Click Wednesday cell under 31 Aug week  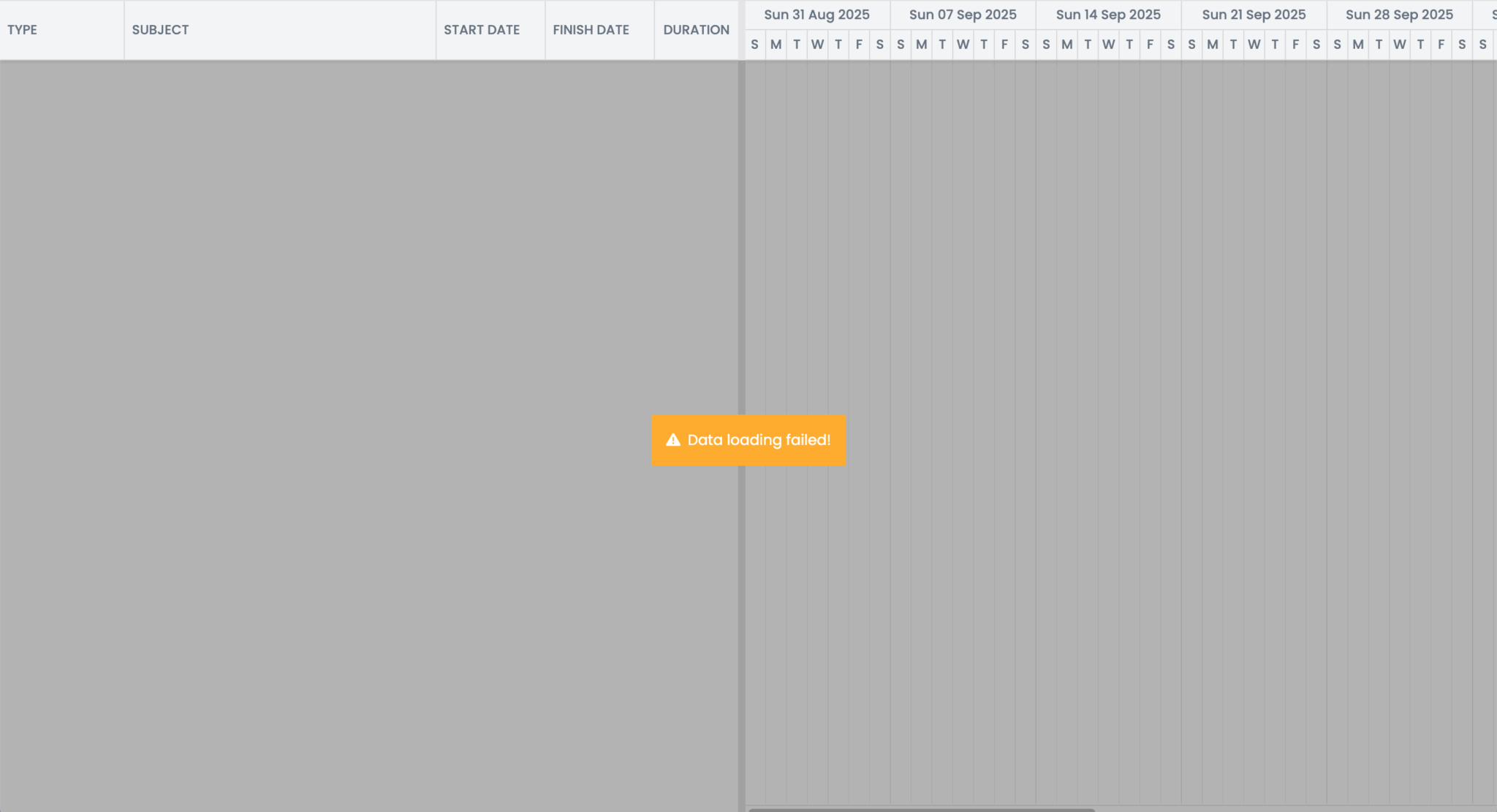click(817, 45)
